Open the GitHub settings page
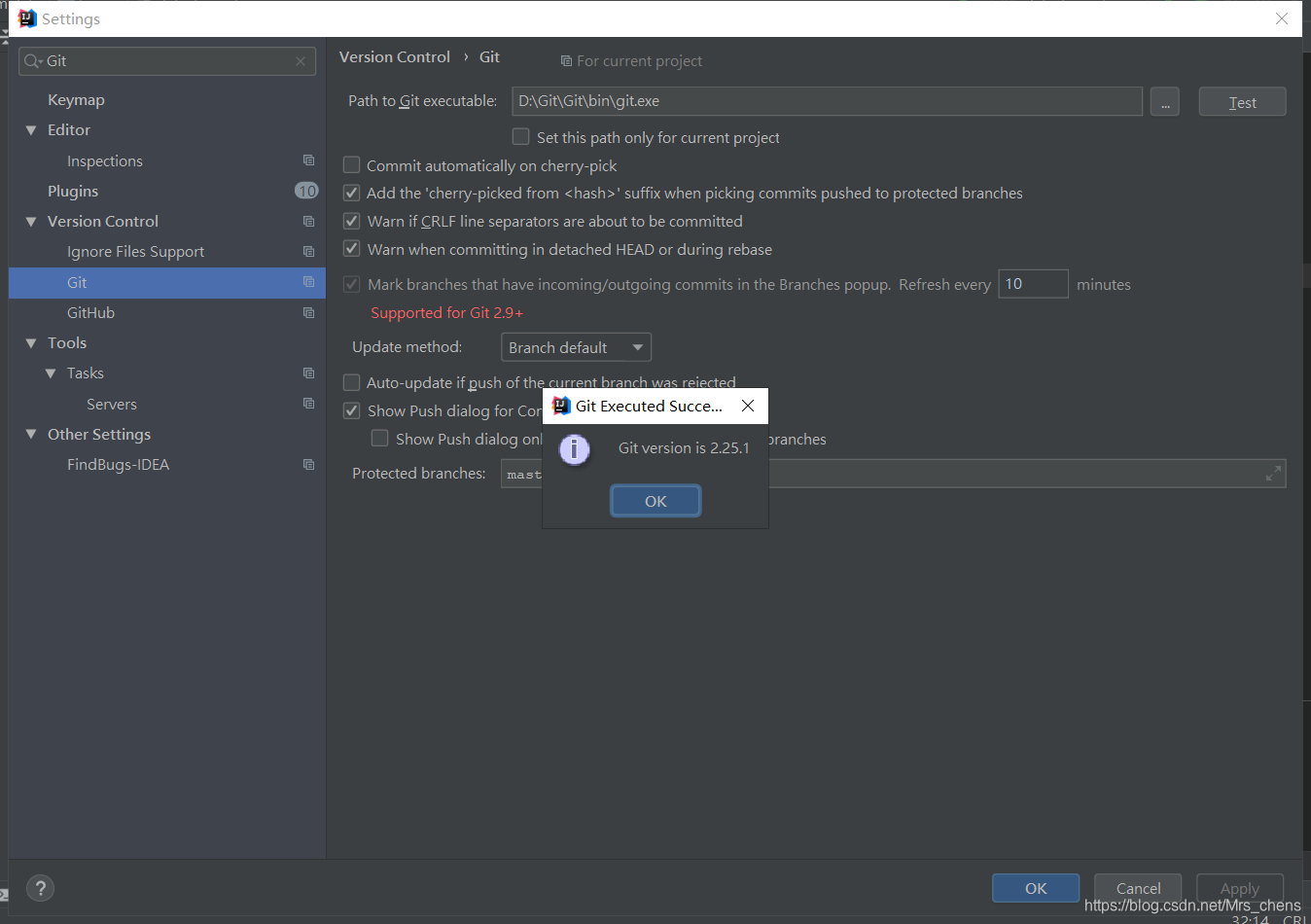 (90, 312)
